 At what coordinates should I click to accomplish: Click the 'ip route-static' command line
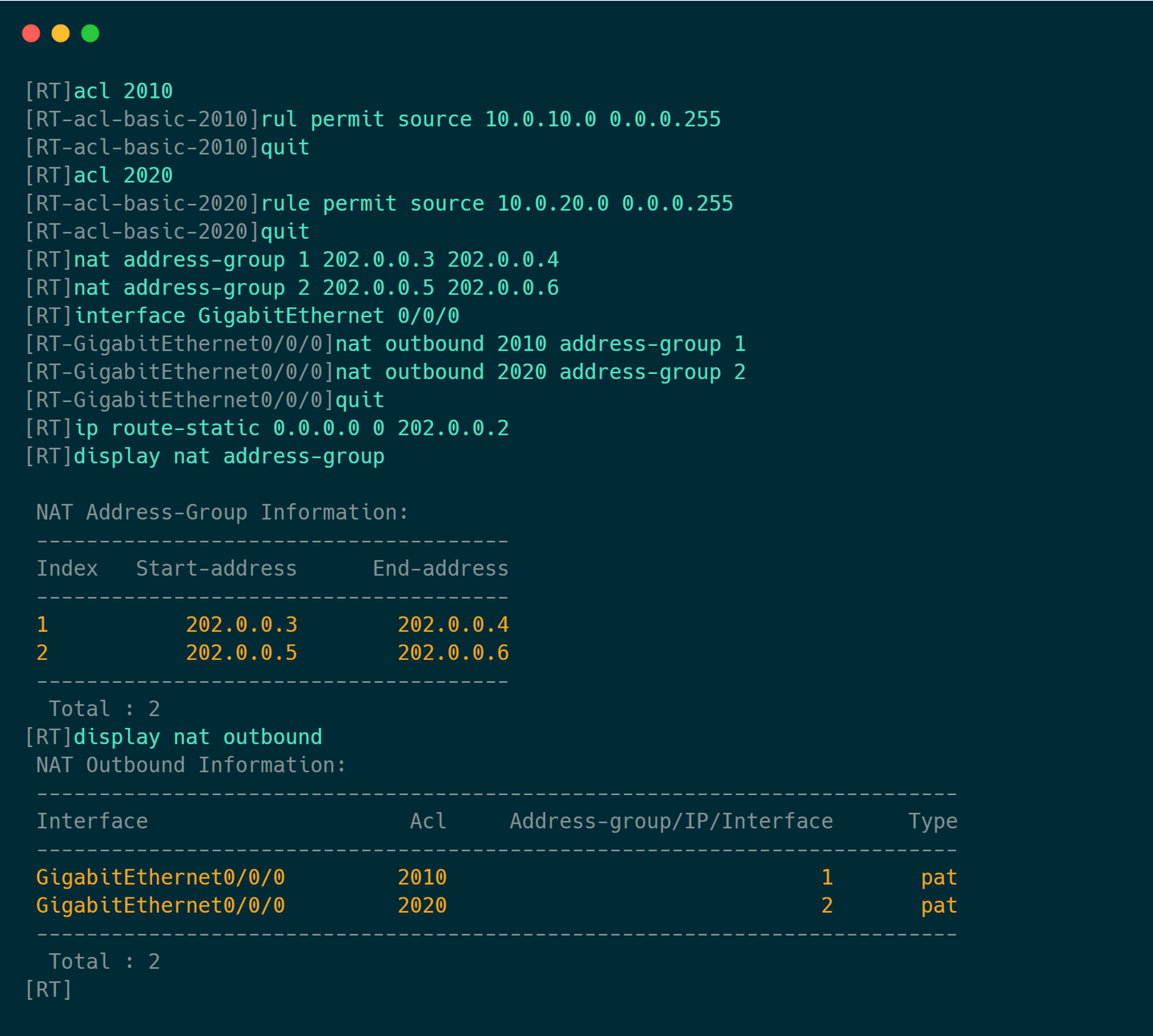pos(291,428)
